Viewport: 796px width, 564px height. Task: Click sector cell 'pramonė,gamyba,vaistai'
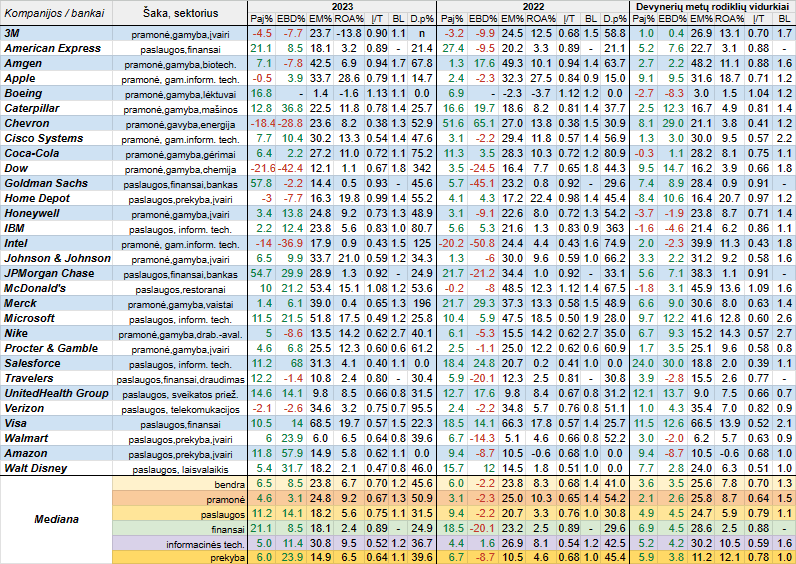(180, 304)
